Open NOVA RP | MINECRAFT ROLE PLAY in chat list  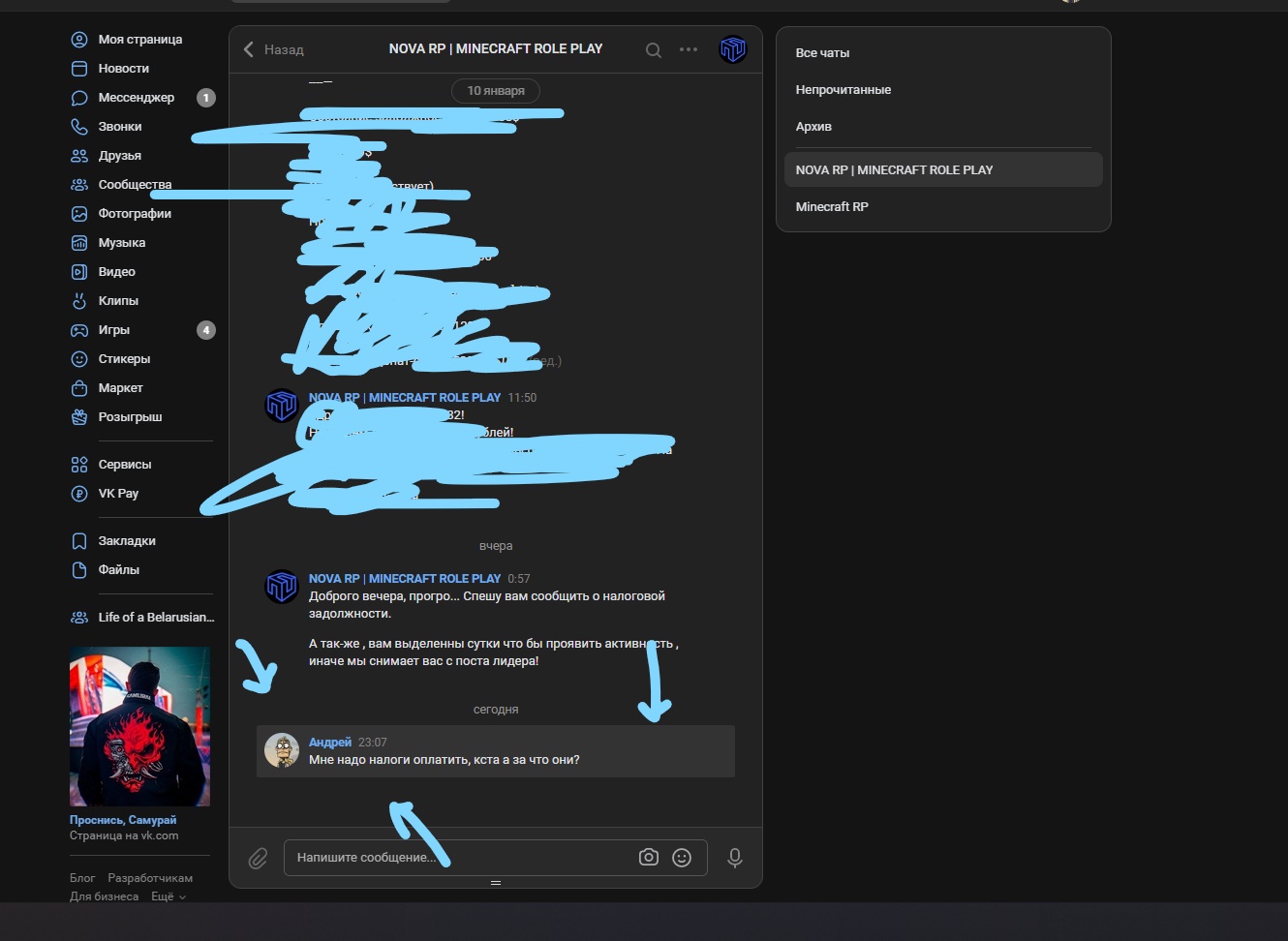tap(943, 169)
